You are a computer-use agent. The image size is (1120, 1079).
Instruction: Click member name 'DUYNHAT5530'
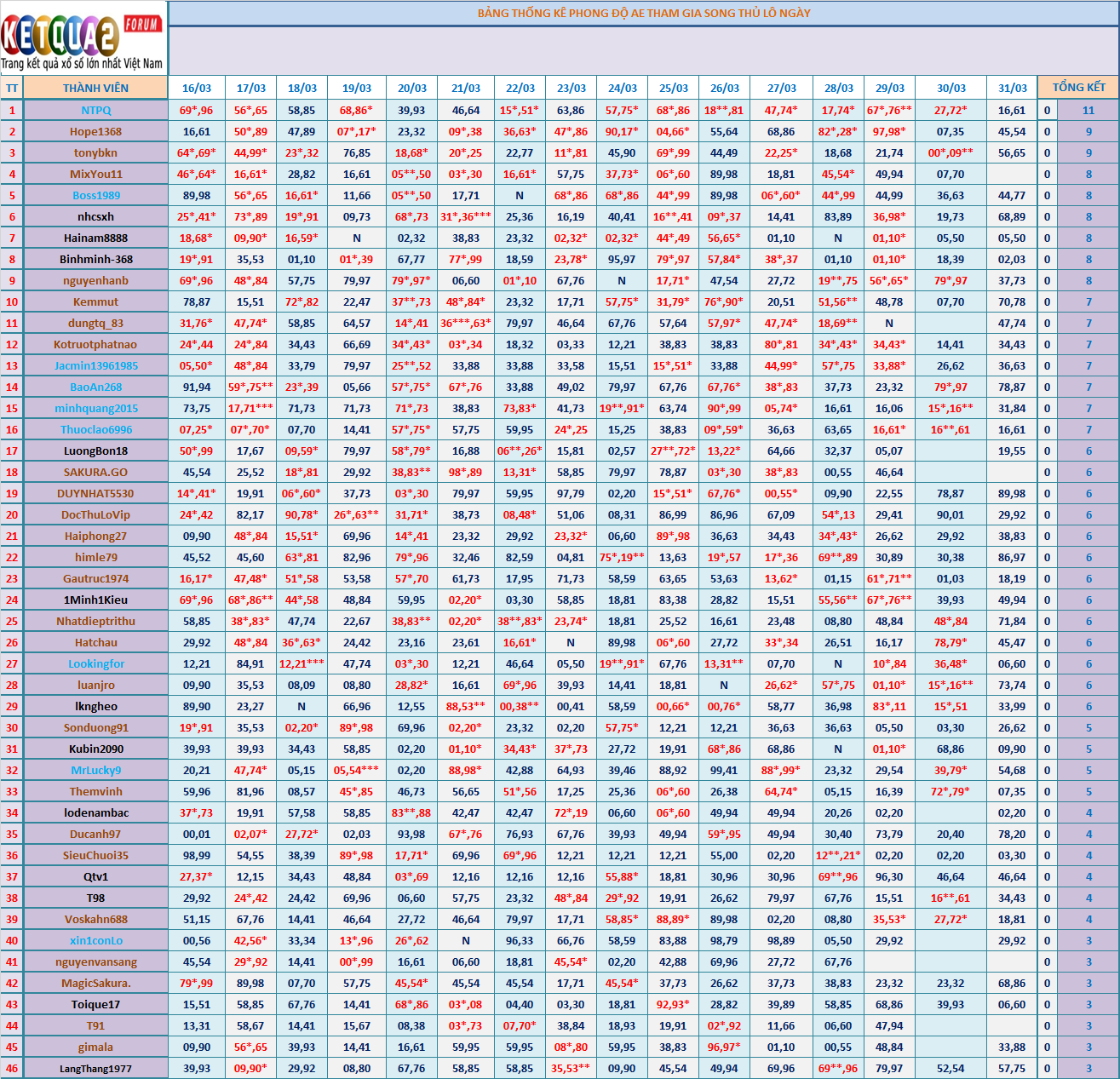(95, 493)
